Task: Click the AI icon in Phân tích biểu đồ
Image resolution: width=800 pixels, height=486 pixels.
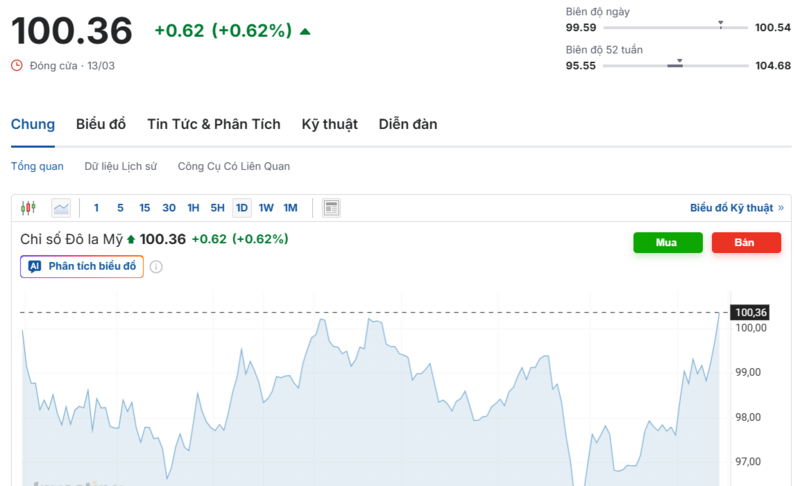Action: [x=35, y=267]
